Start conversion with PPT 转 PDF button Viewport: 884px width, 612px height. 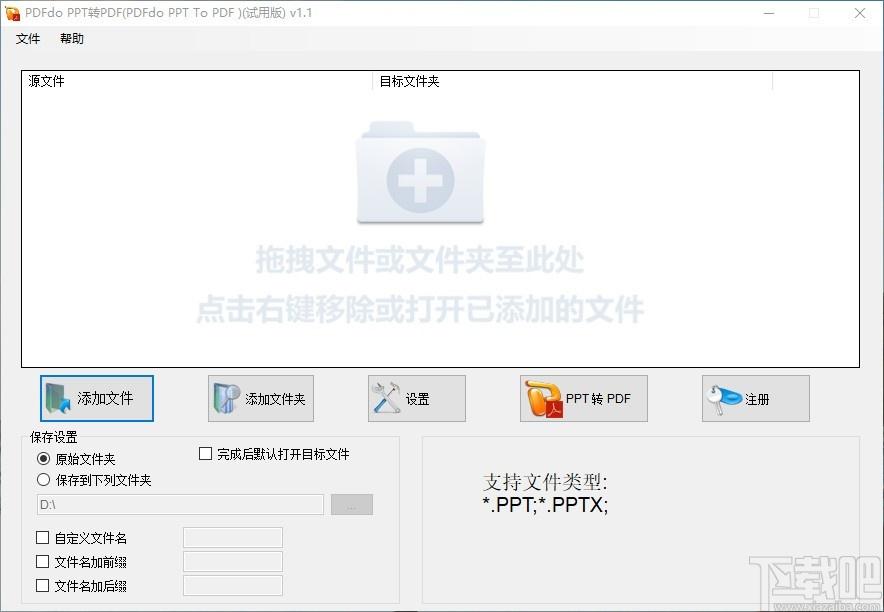[x=584, y=398]
